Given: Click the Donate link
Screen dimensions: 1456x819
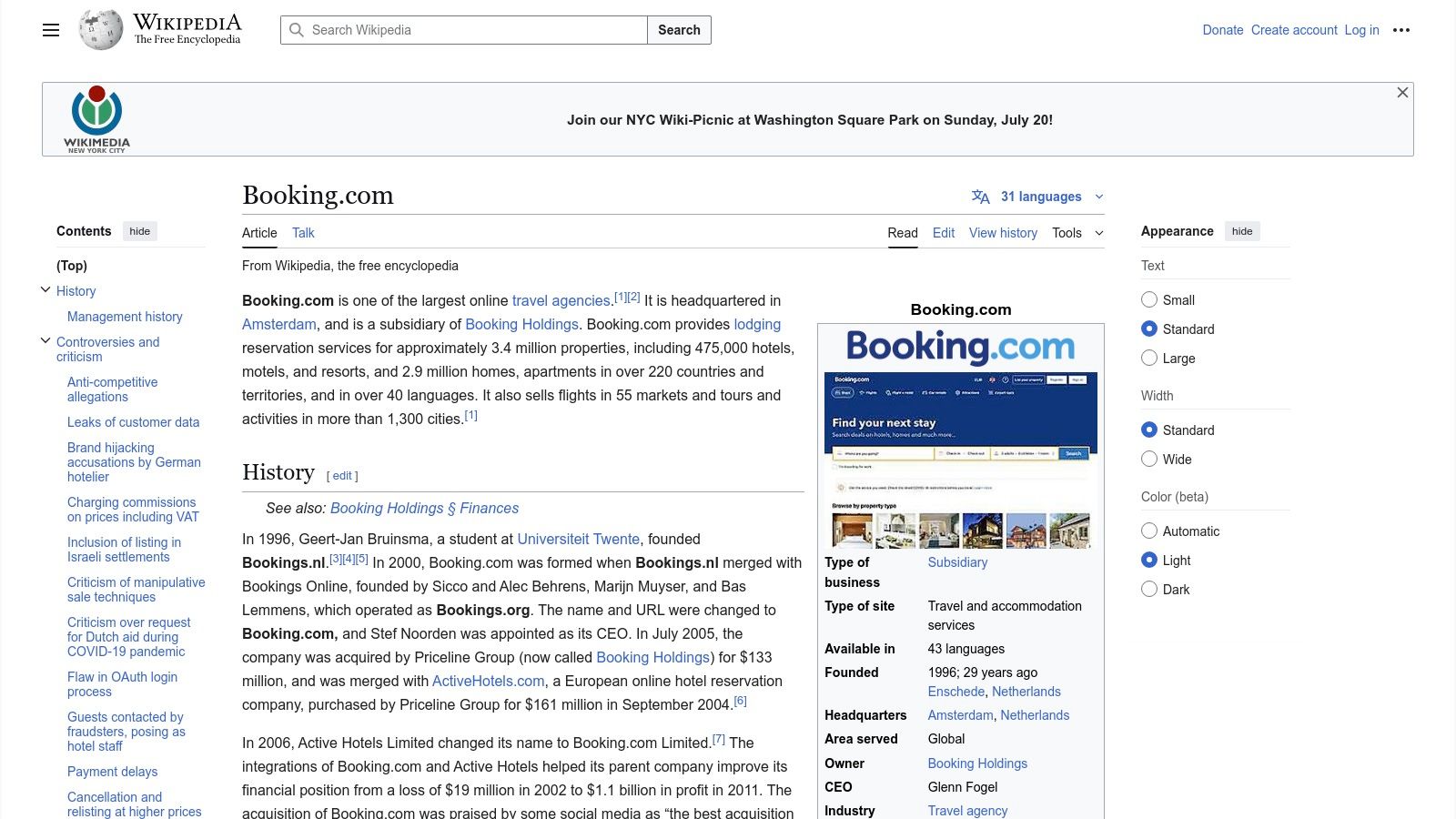Looking at the screenshot, I should [x=1222, y=30].
